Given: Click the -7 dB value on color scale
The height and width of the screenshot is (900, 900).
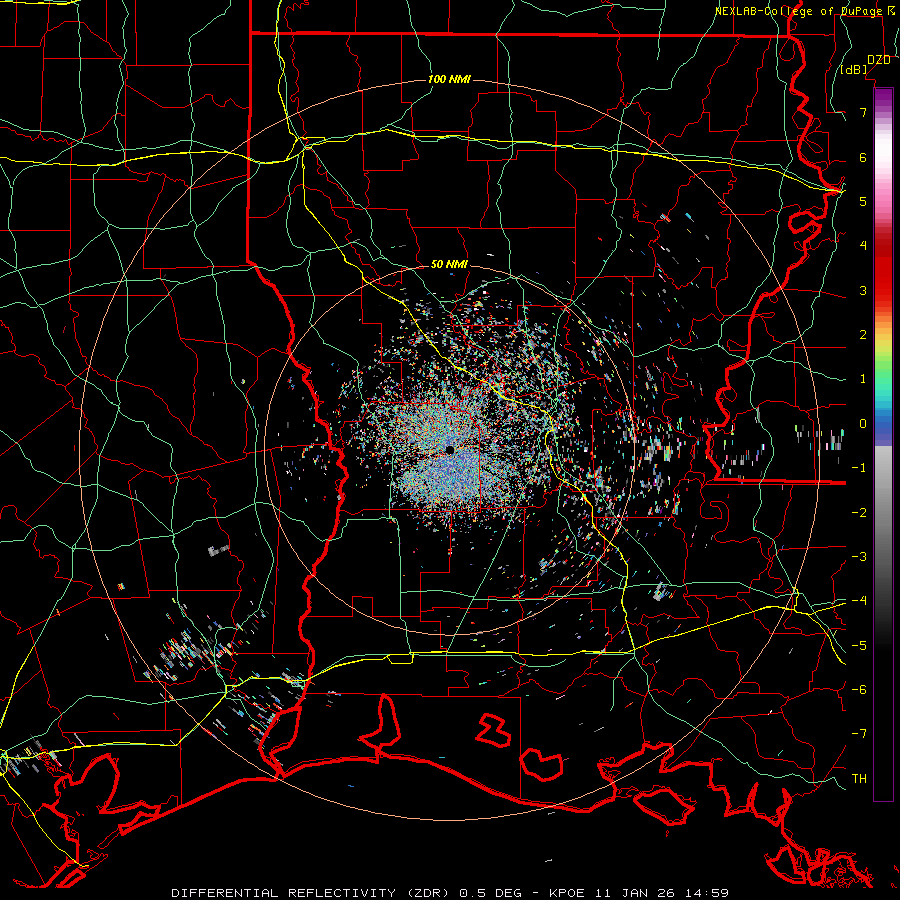Looking at the screenshot, I should coord(859,734).
